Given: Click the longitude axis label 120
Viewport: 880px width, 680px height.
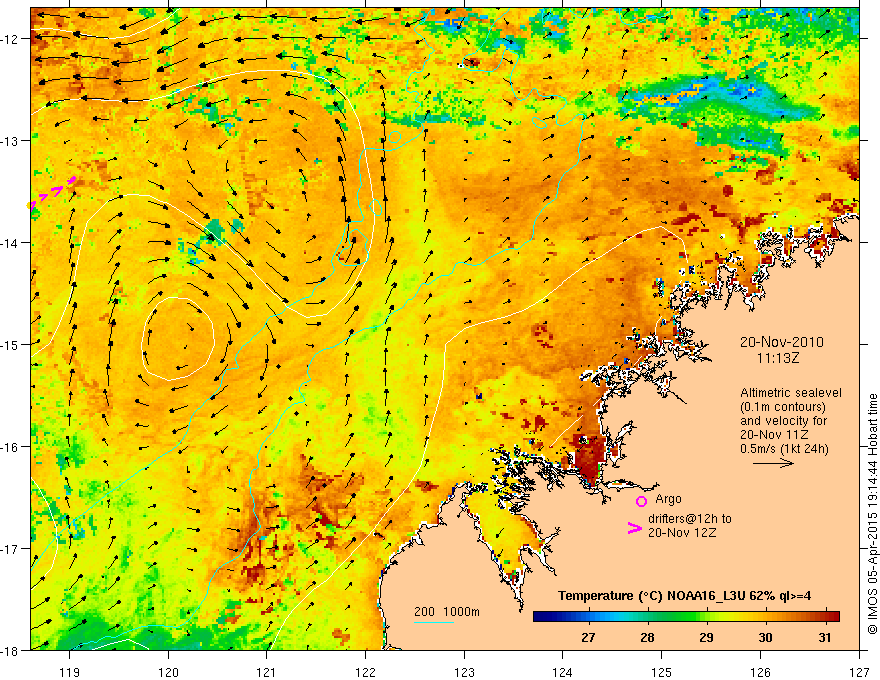Looking at the screenshot, I should [168, 672].
